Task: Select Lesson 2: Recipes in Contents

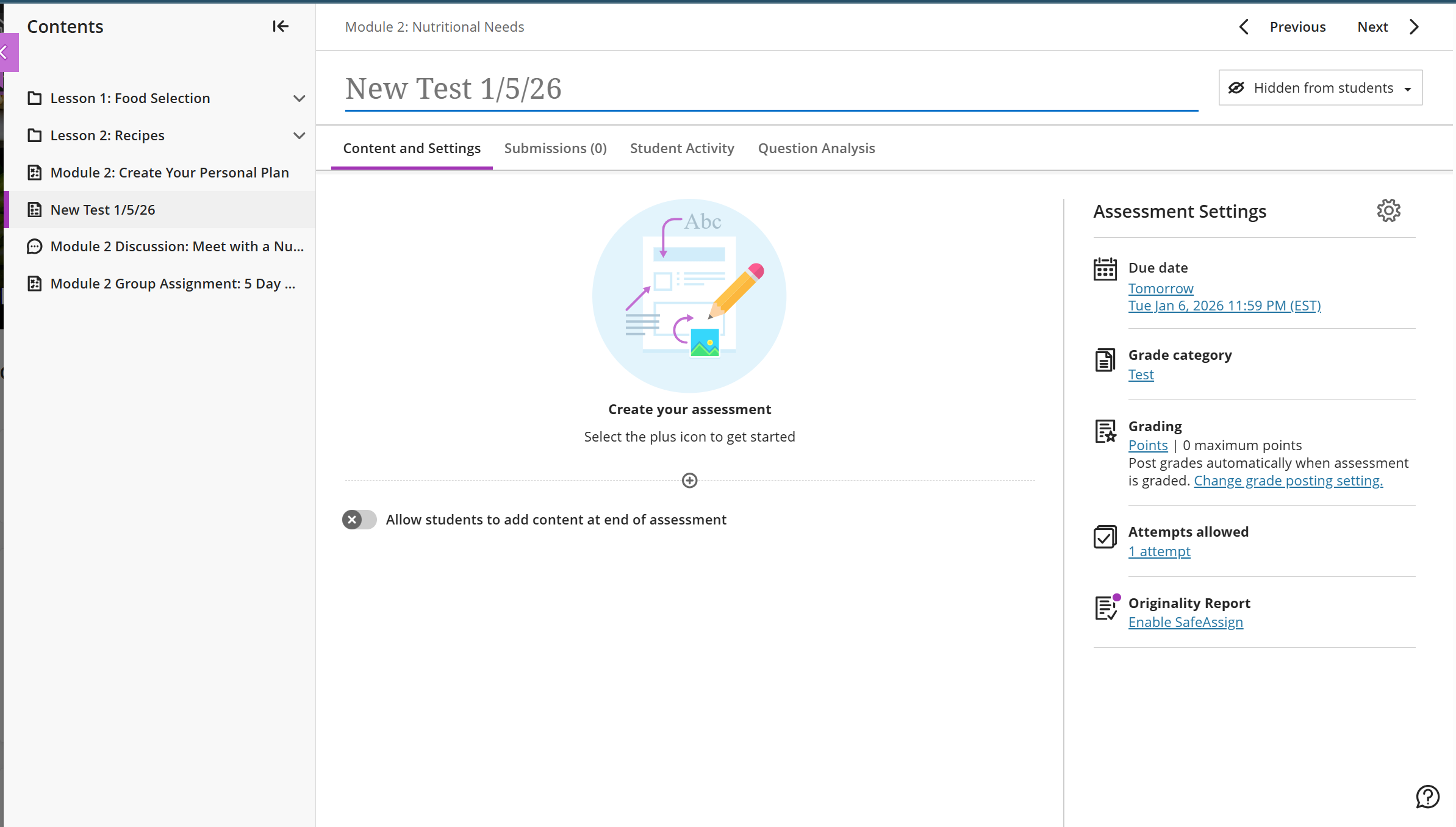Action: click(x=107, y=135)
